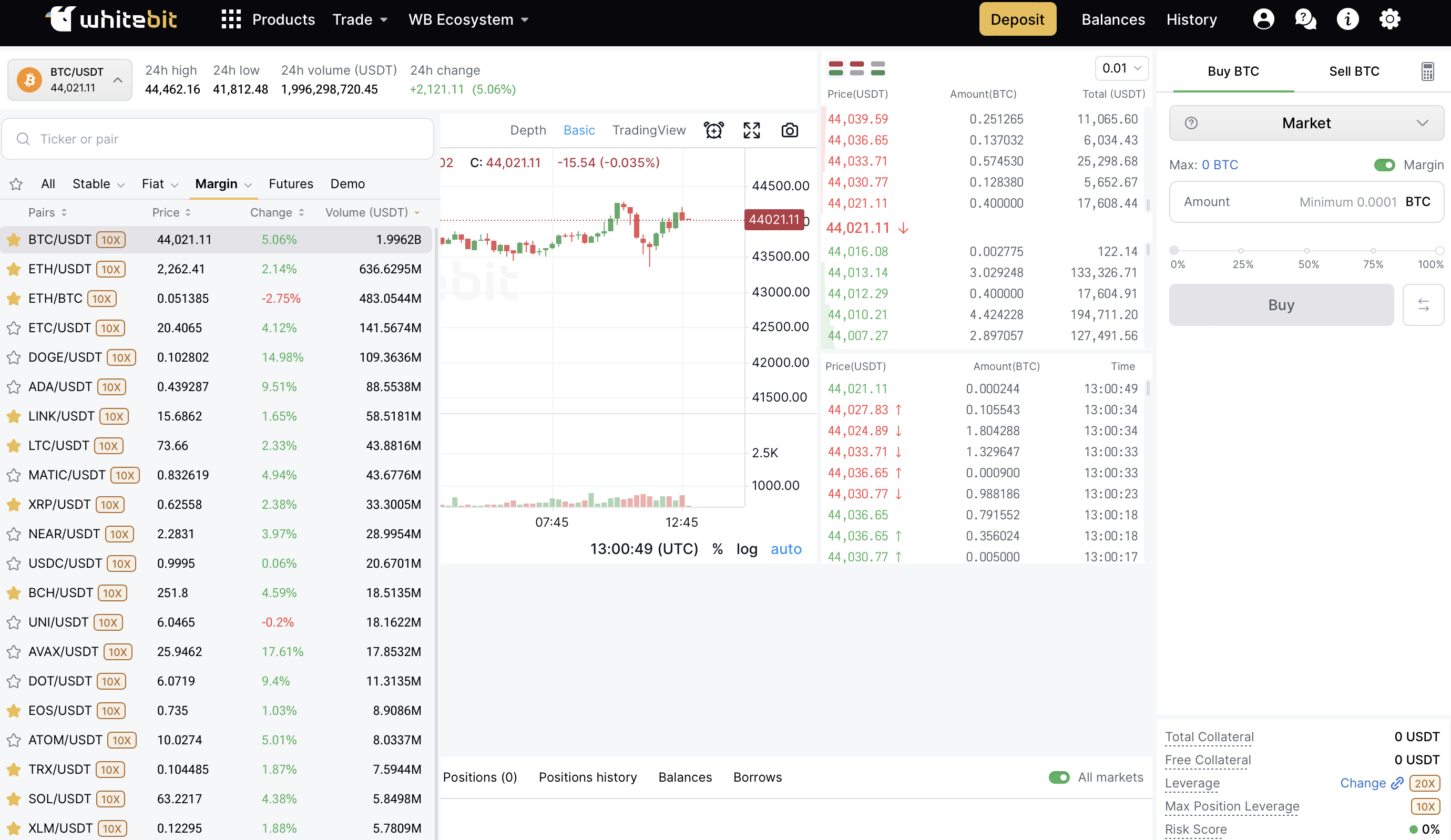Take a chart screenshot with the camera icon

click(x=790, y=130)
